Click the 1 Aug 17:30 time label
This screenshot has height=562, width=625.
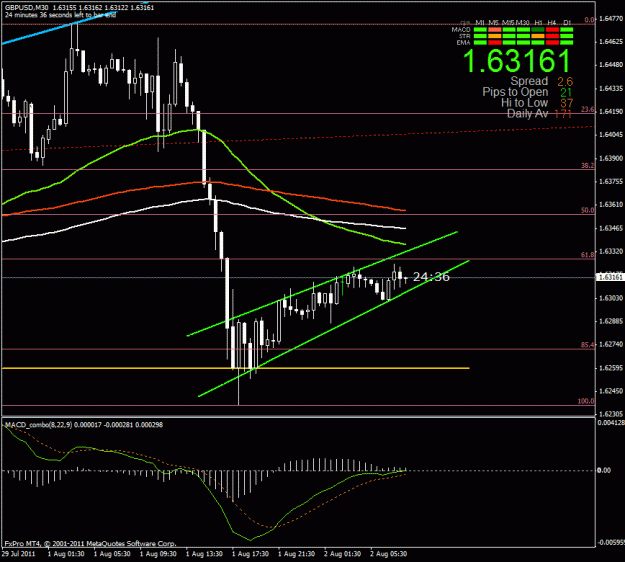coord(251,554)
